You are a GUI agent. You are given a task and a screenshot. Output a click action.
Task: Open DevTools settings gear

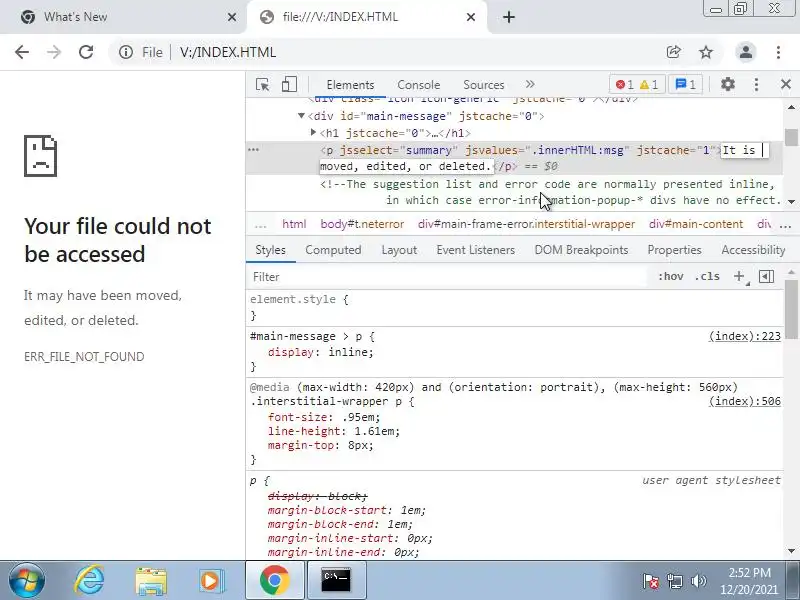[x=728, y=84]
